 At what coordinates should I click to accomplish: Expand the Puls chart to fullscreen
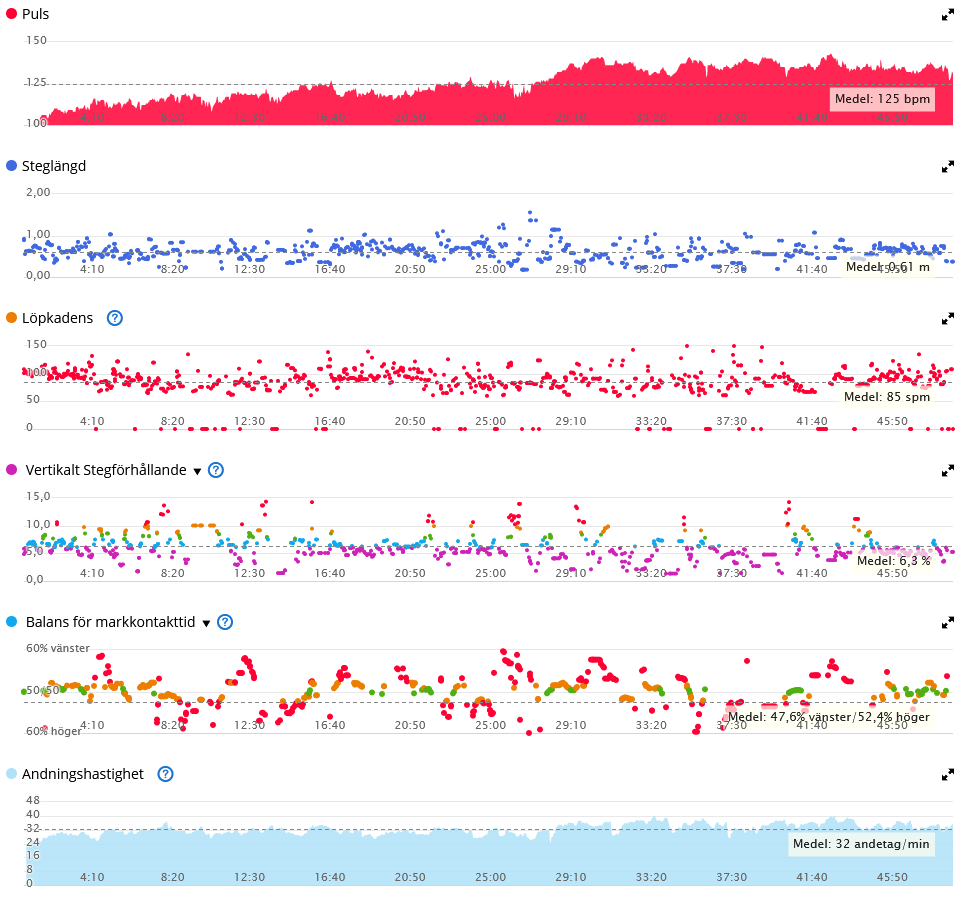[x=947, y=15]
